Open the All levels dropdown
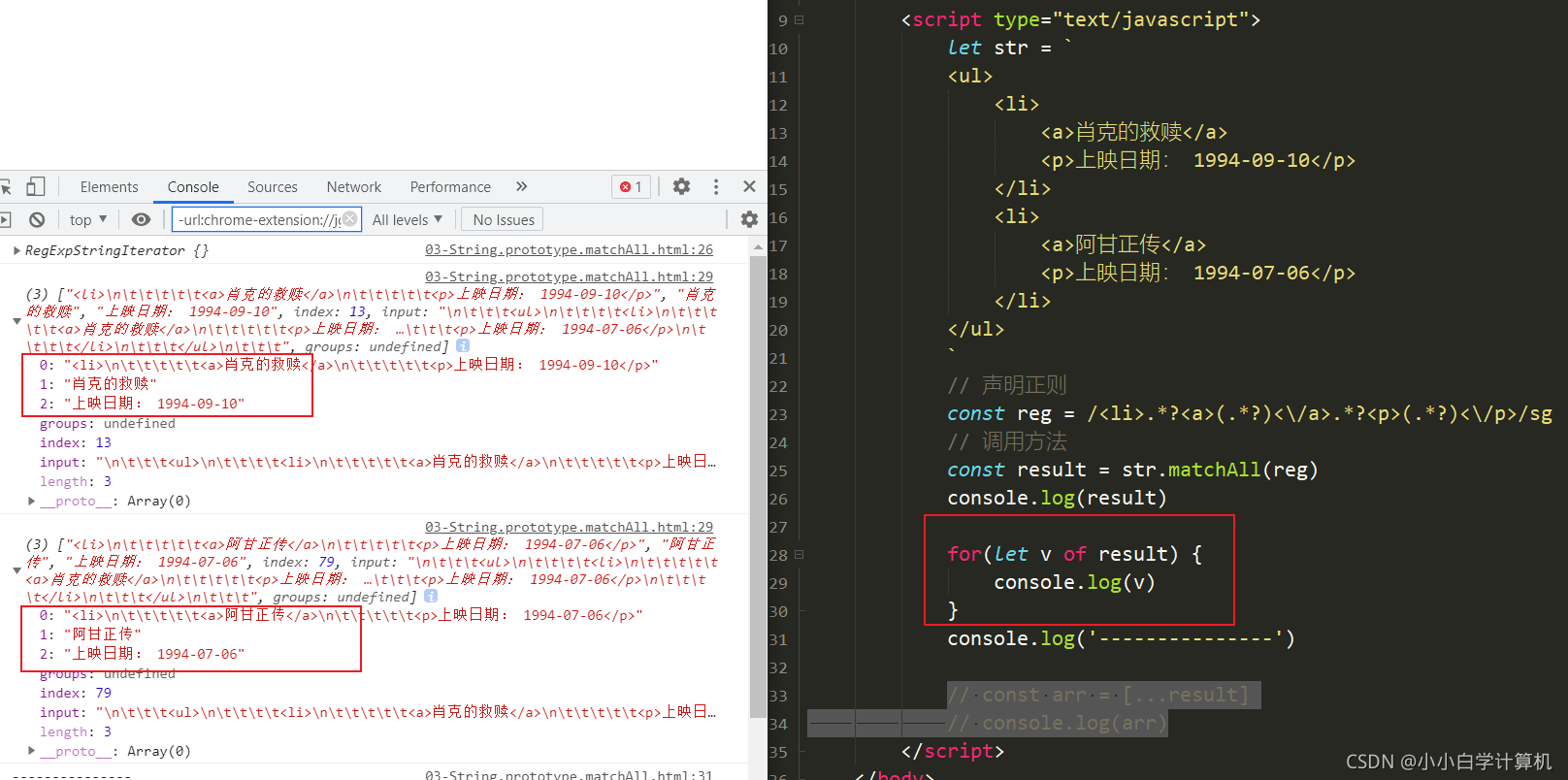This screenshot has width=1568, height=780. tap(408, 220)
